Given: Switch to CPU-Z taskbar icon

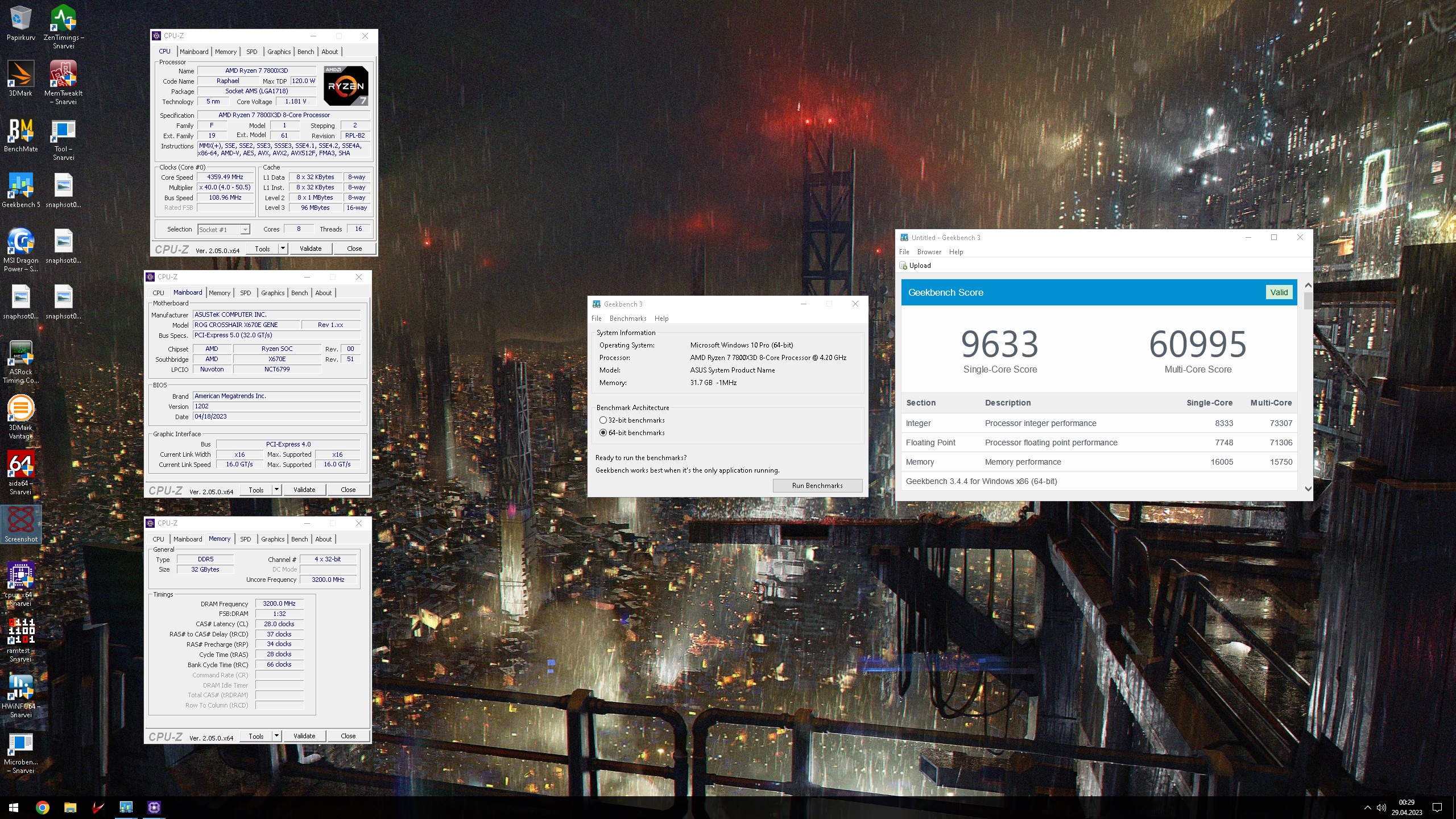Looking at the screenshot, I should coord(154,807).
